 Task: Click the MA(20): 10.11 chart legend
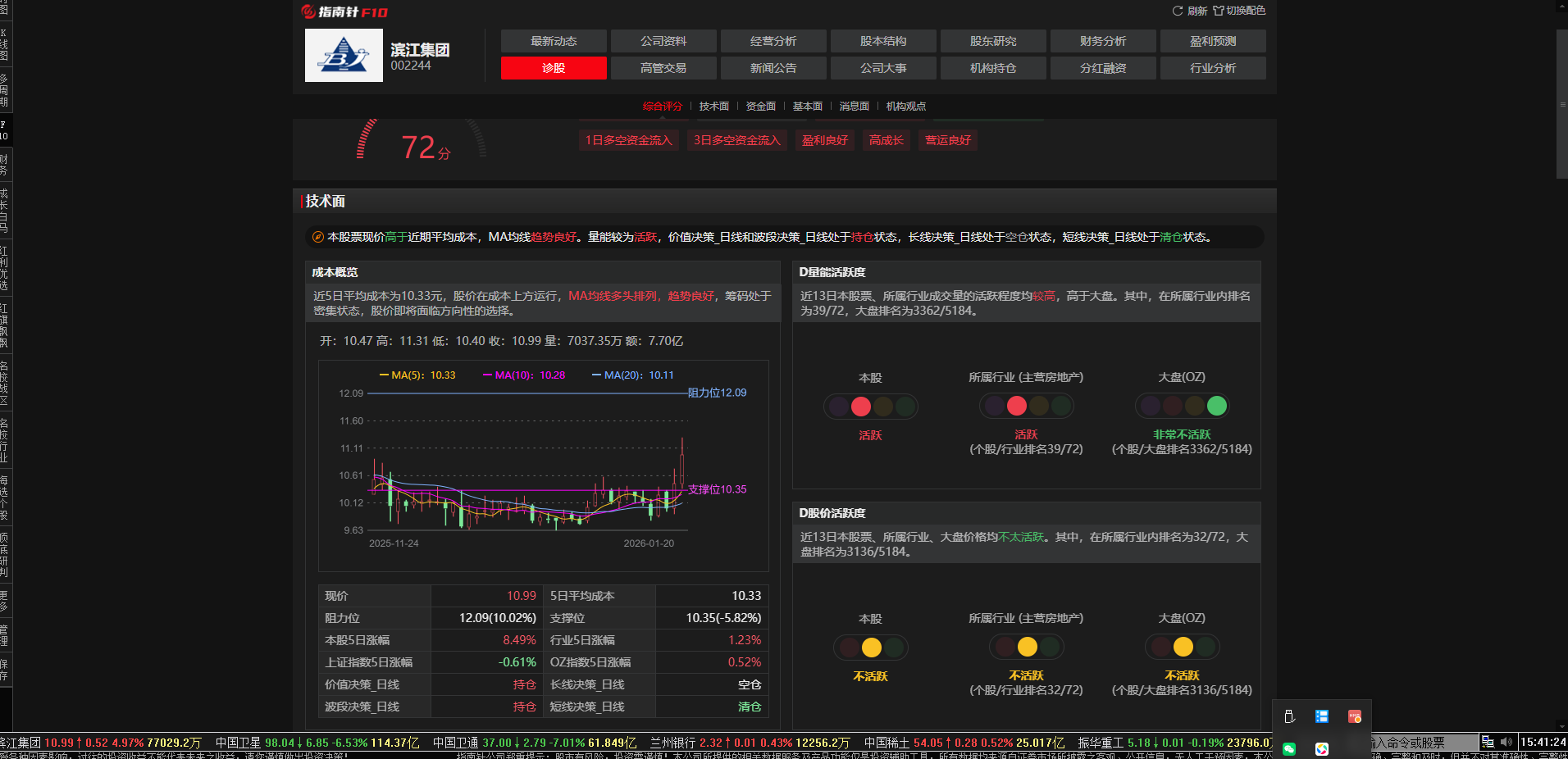pyautogui.click(x=633, y=375)
